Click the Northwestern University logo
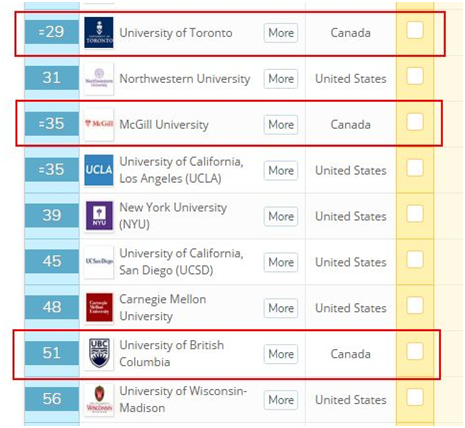The image size is (465, 428). pyautogui.click(x=99, y=79)
